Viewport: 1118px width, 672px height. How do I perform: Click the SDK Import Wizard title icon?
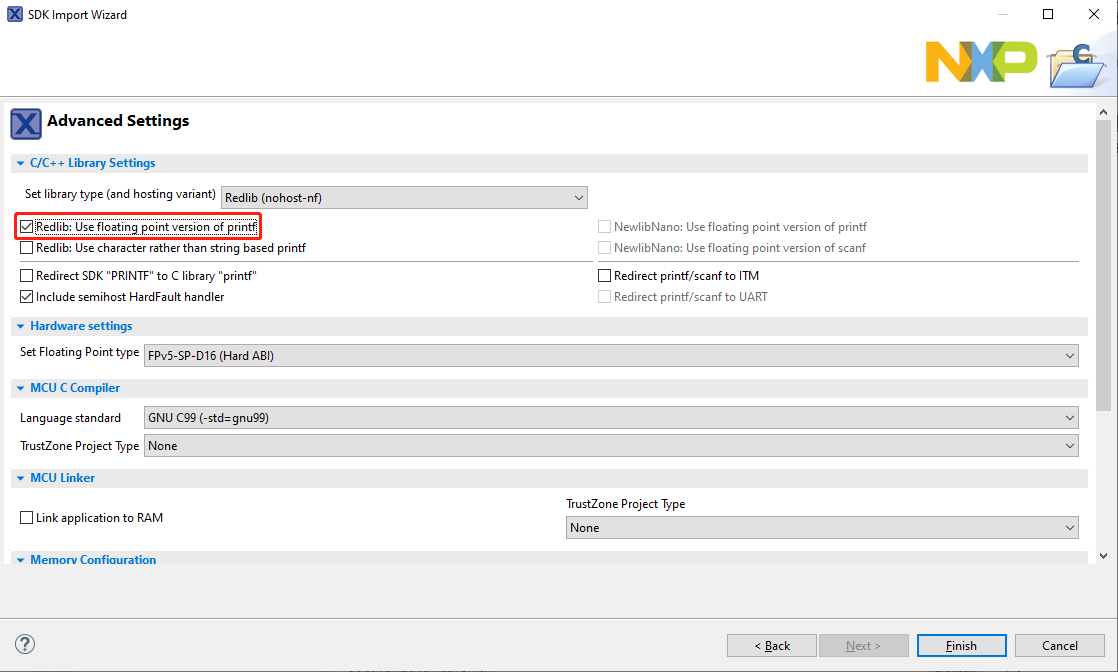point(15,15)
